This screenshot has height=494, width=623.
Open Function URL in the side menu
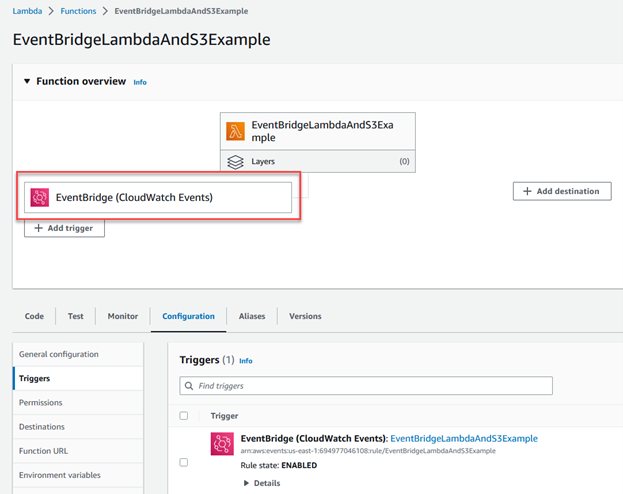click(78, 451)
